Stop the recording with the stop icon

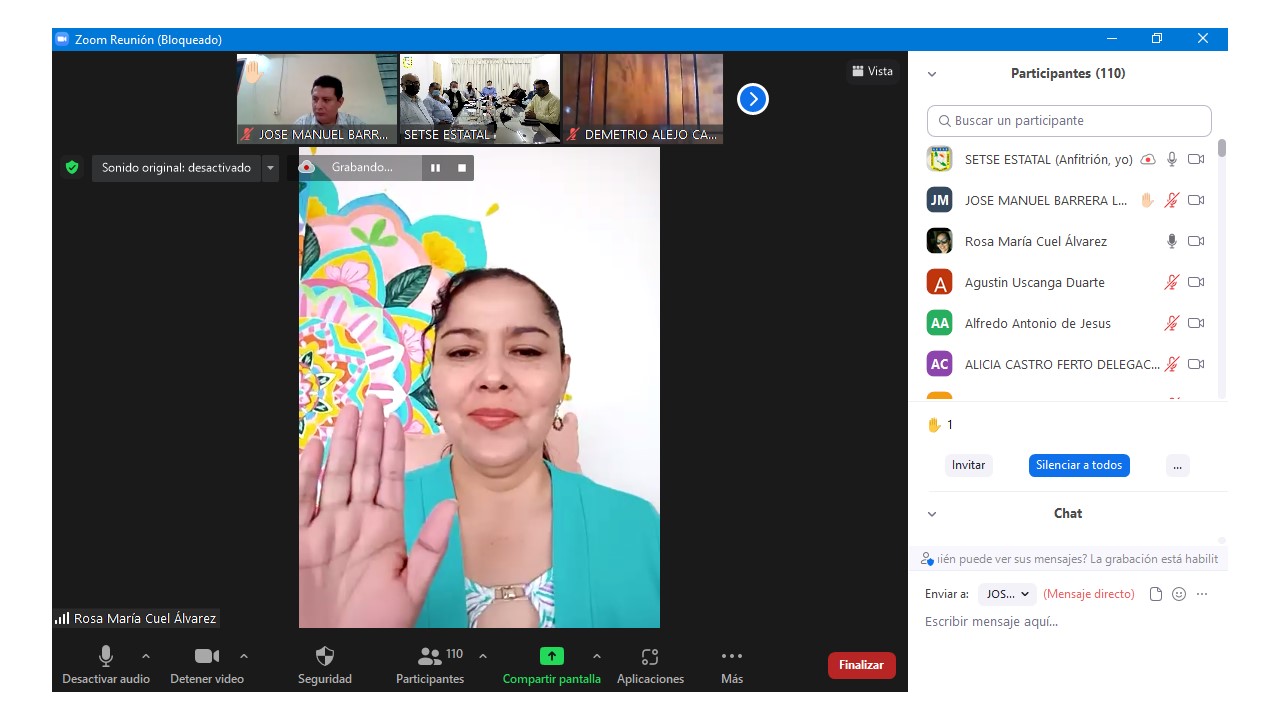tap(462, 168)
